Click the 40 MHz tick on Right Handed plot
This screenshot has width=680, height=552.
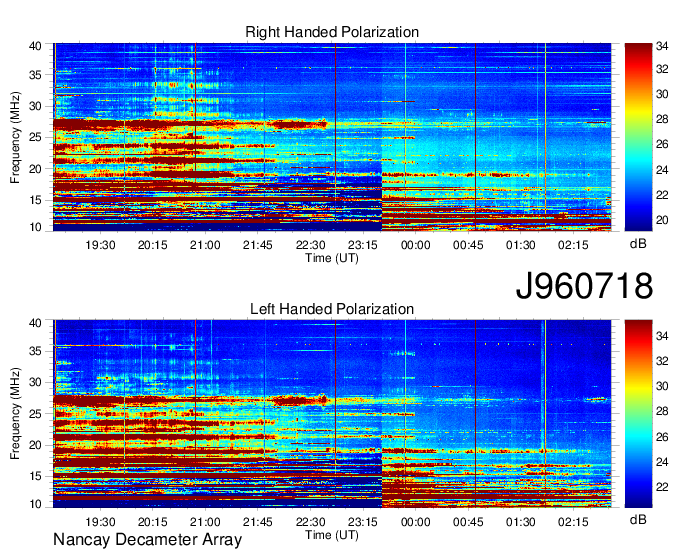click(x=35, y=46)
